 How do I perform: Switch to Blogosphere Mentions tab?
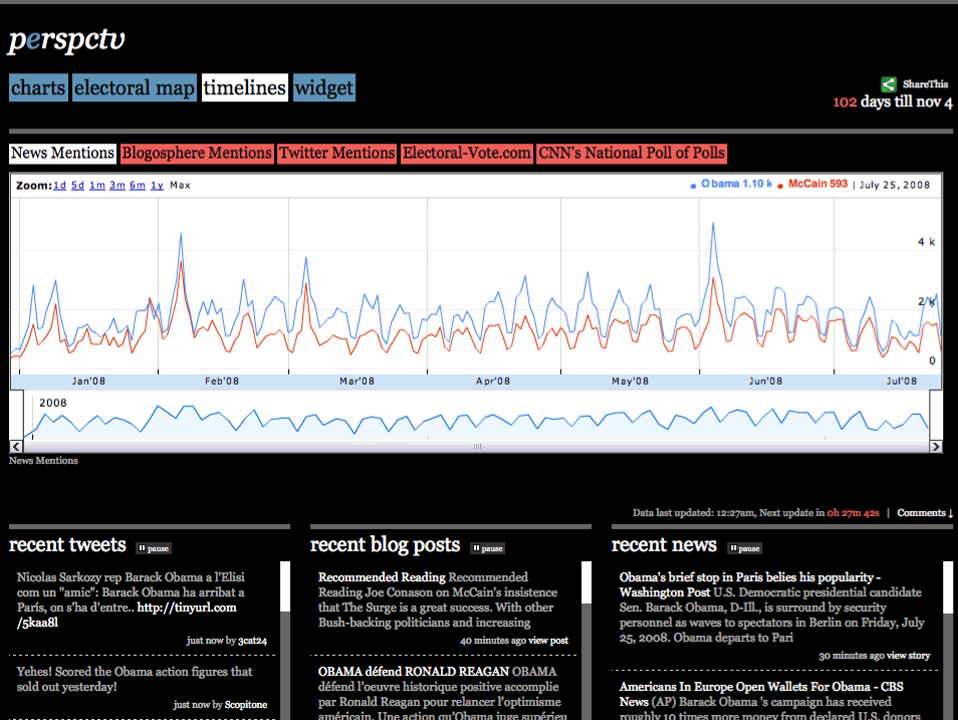[196, 153]
